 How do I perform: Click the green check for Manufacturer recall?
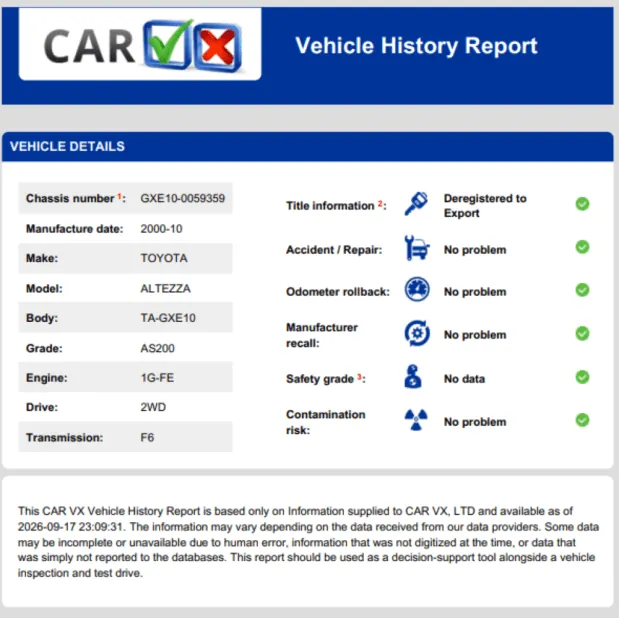click(x=582, y=334)
